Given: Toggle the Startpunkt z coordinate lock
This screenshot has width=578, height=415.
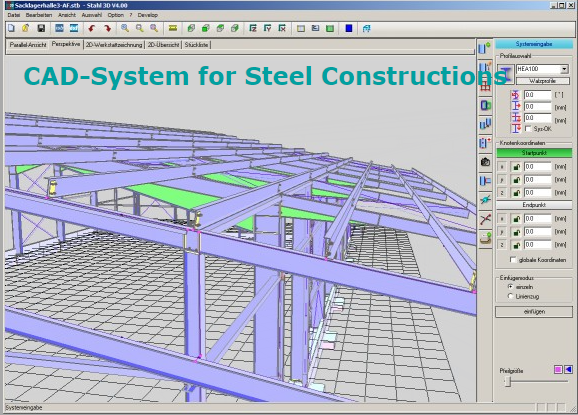Looking at the screenshot, I should (x=516, y=193).
